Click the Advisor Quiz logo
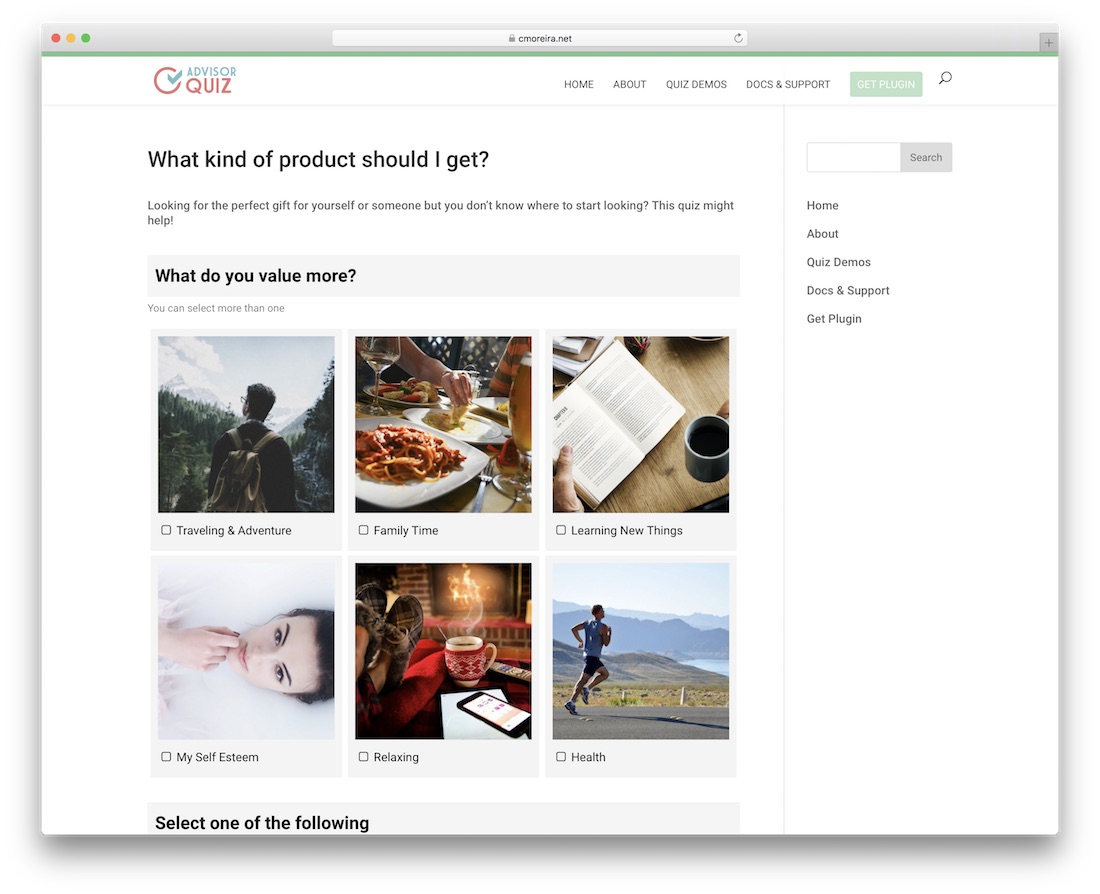The height and width of the screenshot is (894, 1100). [x=195, y=80]
